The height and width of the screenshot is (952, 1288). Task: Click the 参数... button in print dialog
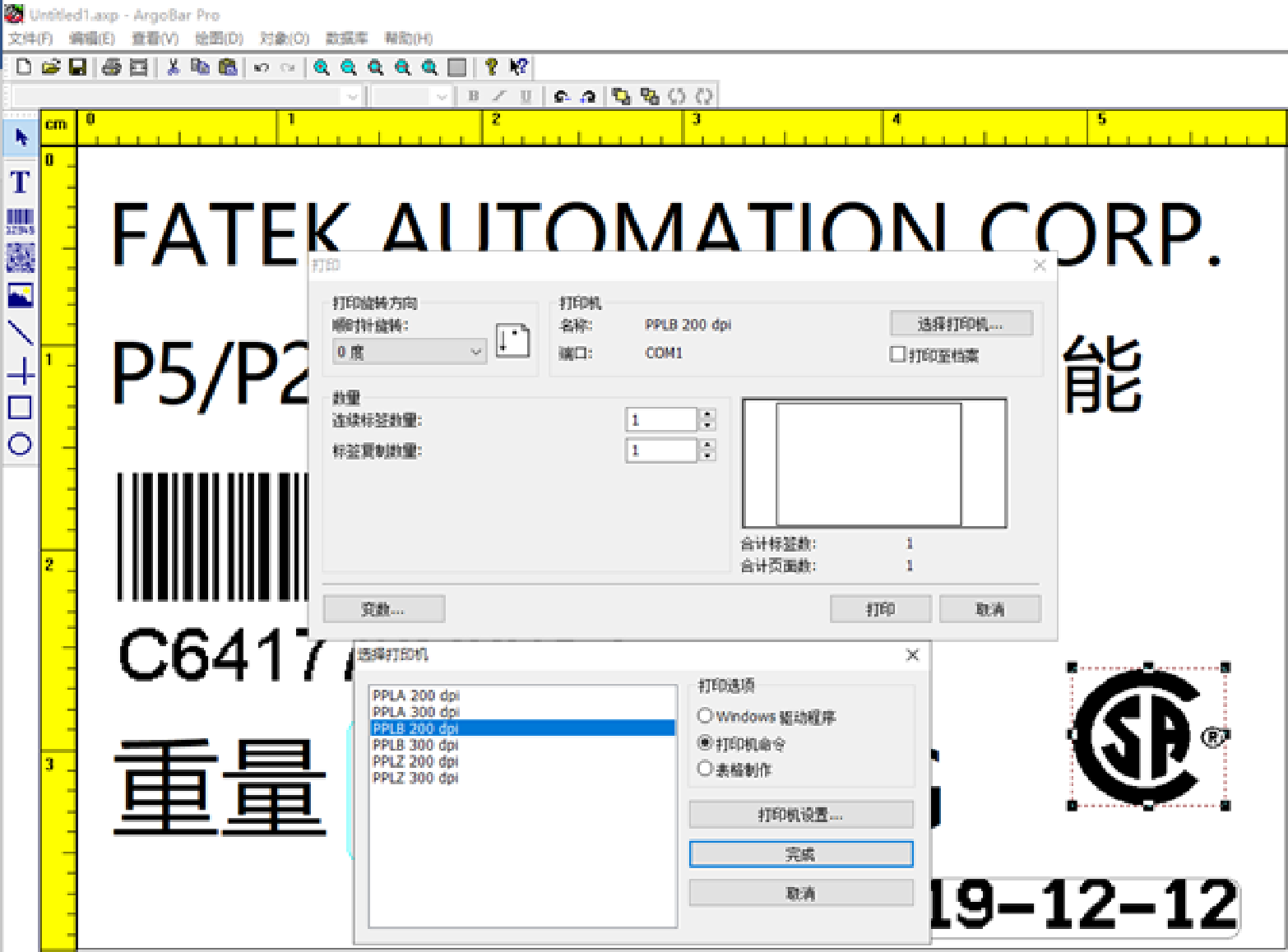coord(383,608)
